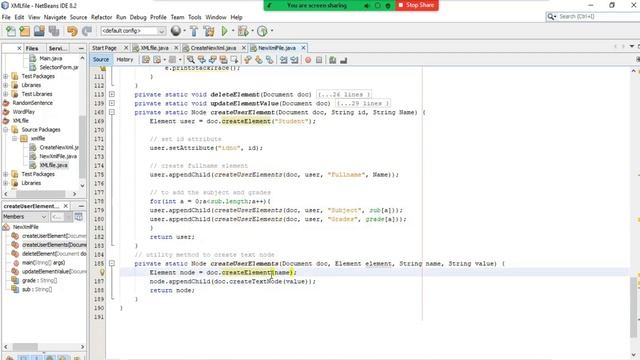640x360 pixels.
Task: Click the Profile Project toolbar icon
Action: pyautogui.click(x=262, y=31)
